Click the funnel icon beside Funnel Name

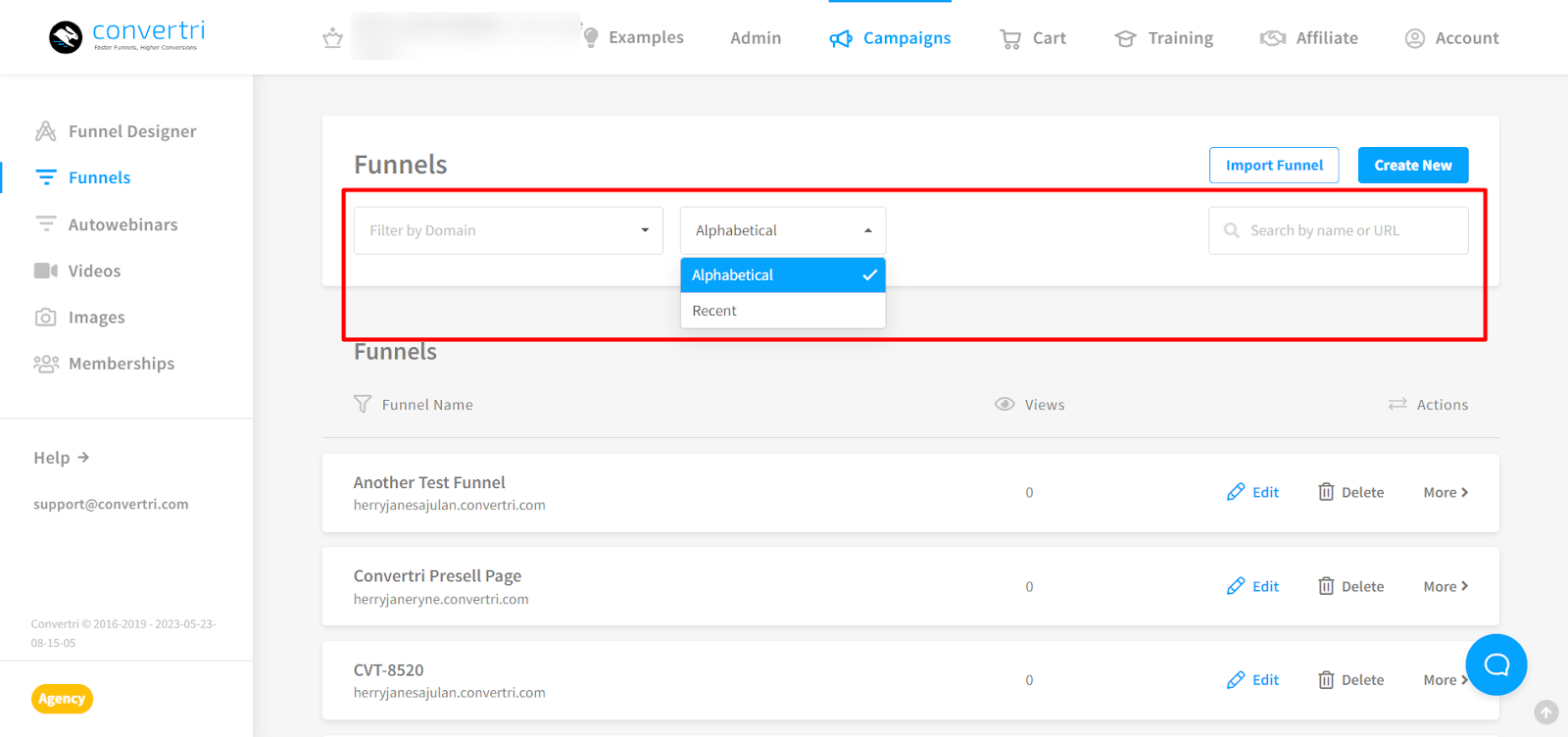[x=363, y=404]
